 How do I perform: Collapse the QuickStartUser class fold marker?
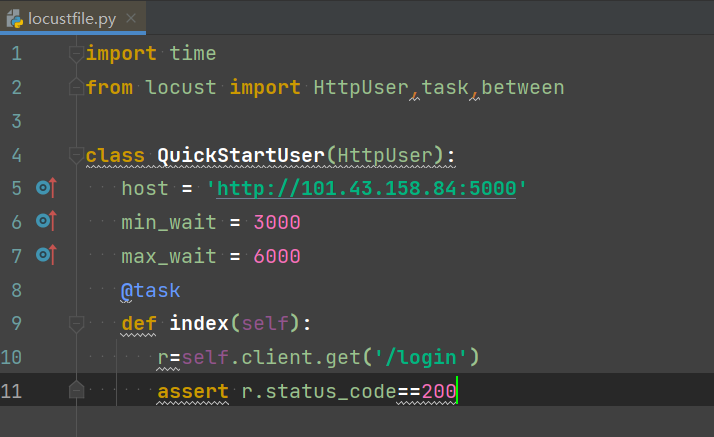(74, 155)
